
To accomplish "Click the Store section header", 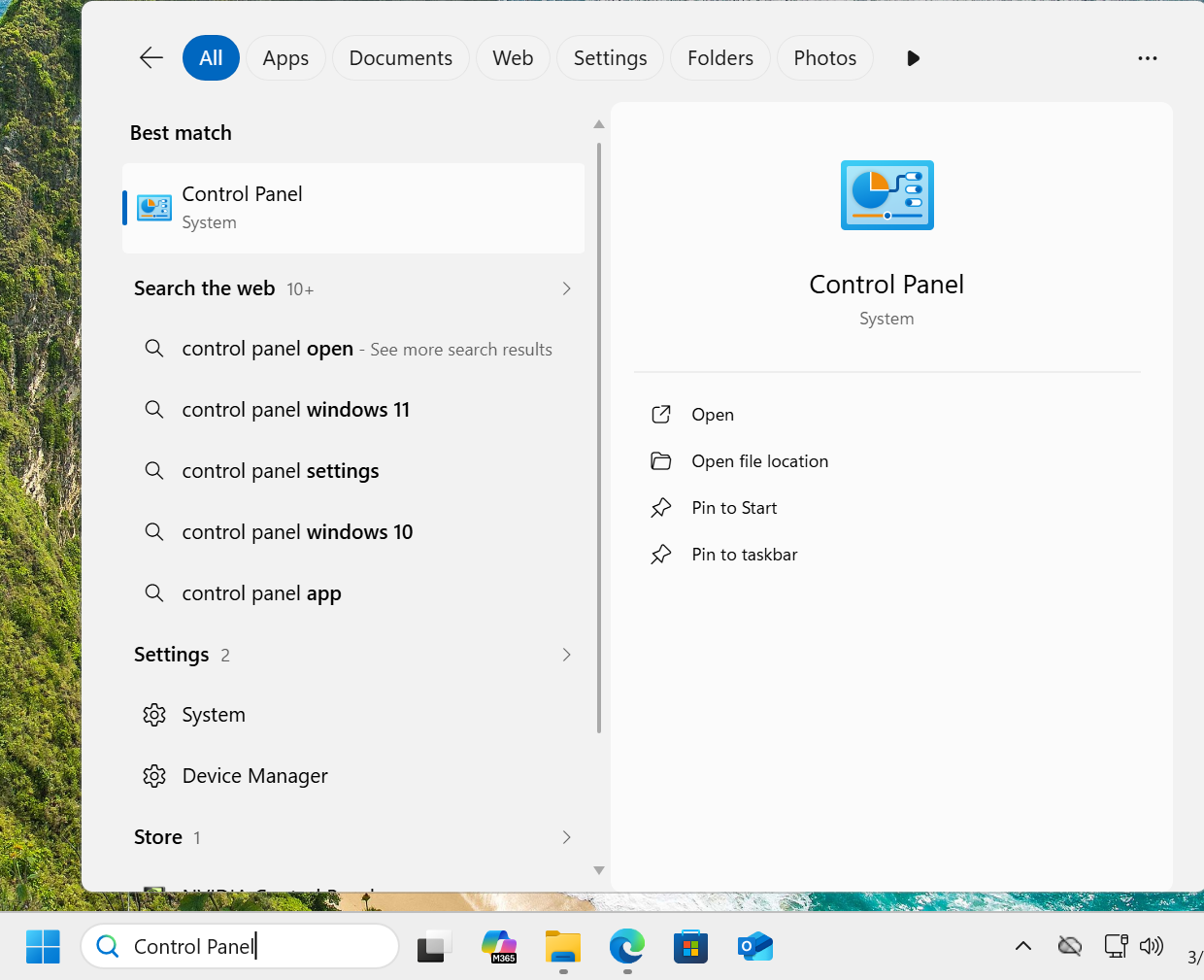I will [158, 837].
